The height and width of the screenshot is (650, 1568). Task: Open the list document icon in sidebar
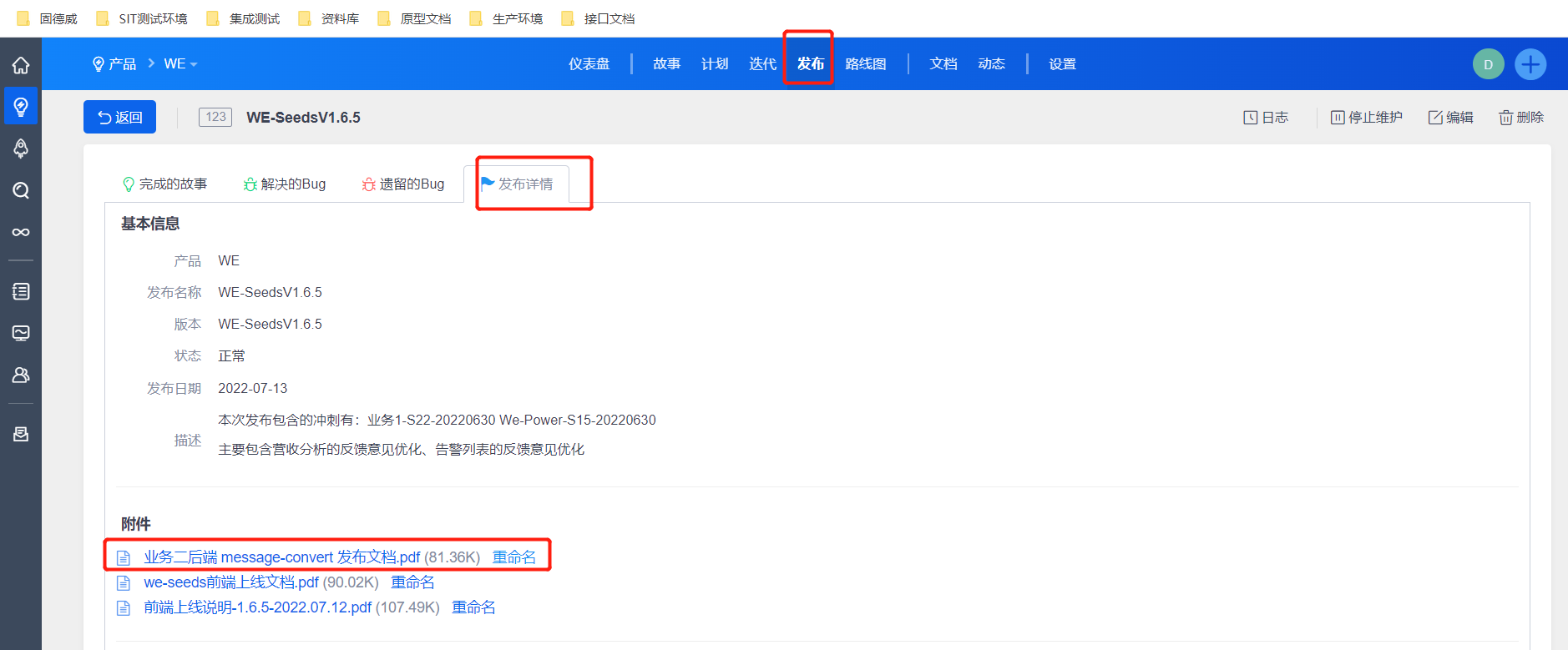[x=21, y=291]
